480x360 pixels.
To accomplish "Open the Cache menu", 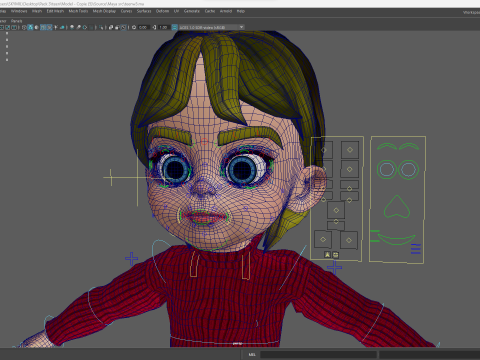I will pyautogui.click(x=210, y=11).
